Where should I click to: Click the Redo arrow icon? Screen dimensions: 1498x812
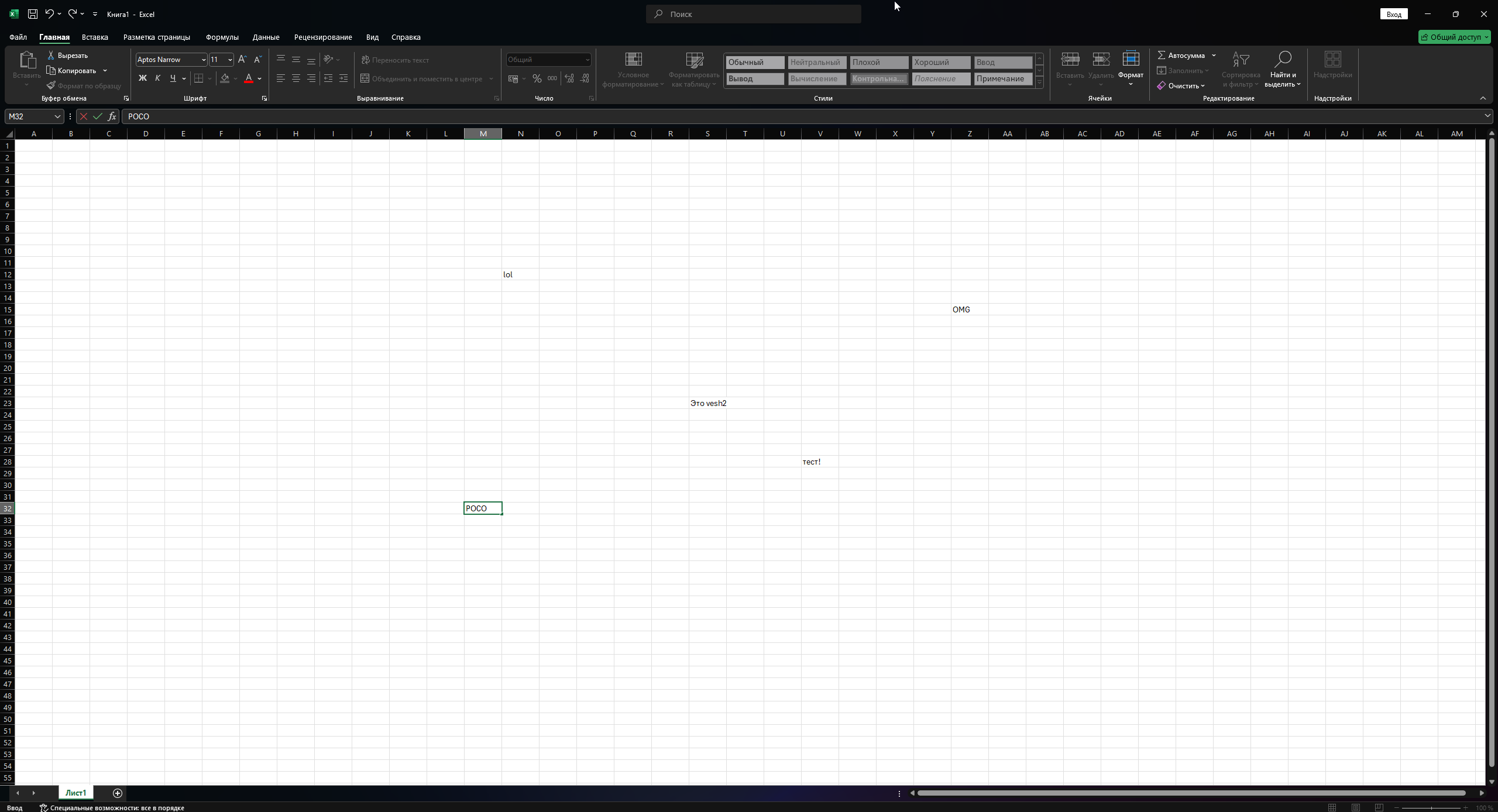click(x=72, y=14)
